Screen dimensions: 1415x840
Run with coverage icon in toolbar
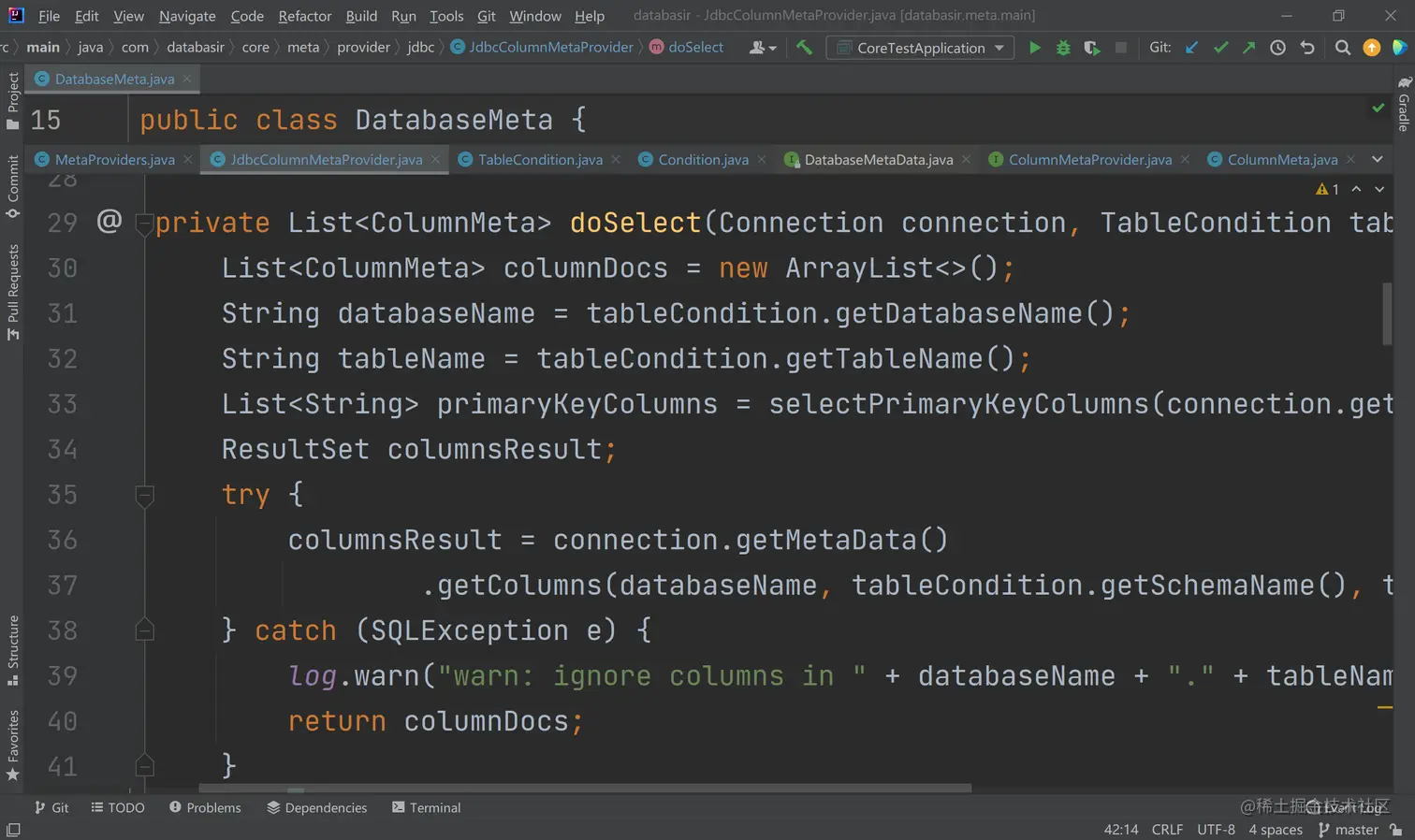pyautogui.click(x=1092, y=47)
